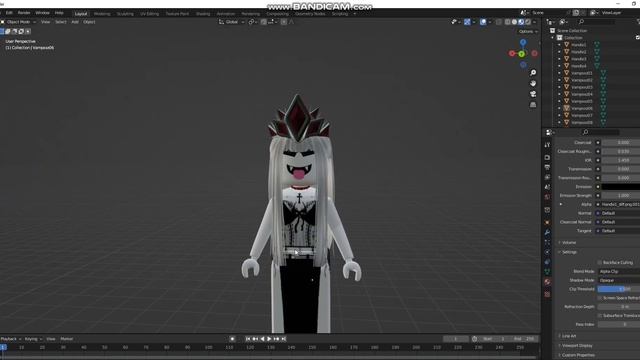Toggle snapping magnet in header
Viewport: 640px width, 360px height.
pos(264,22)
